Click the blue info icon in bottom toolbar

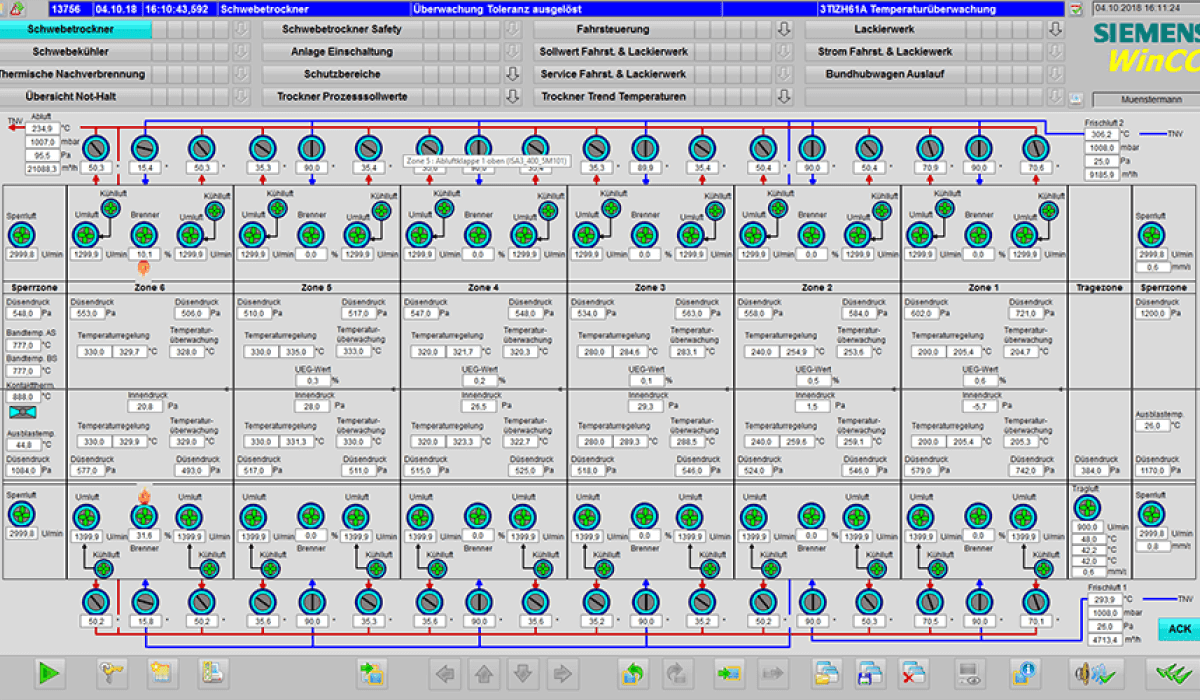[x=1024, y=673]
